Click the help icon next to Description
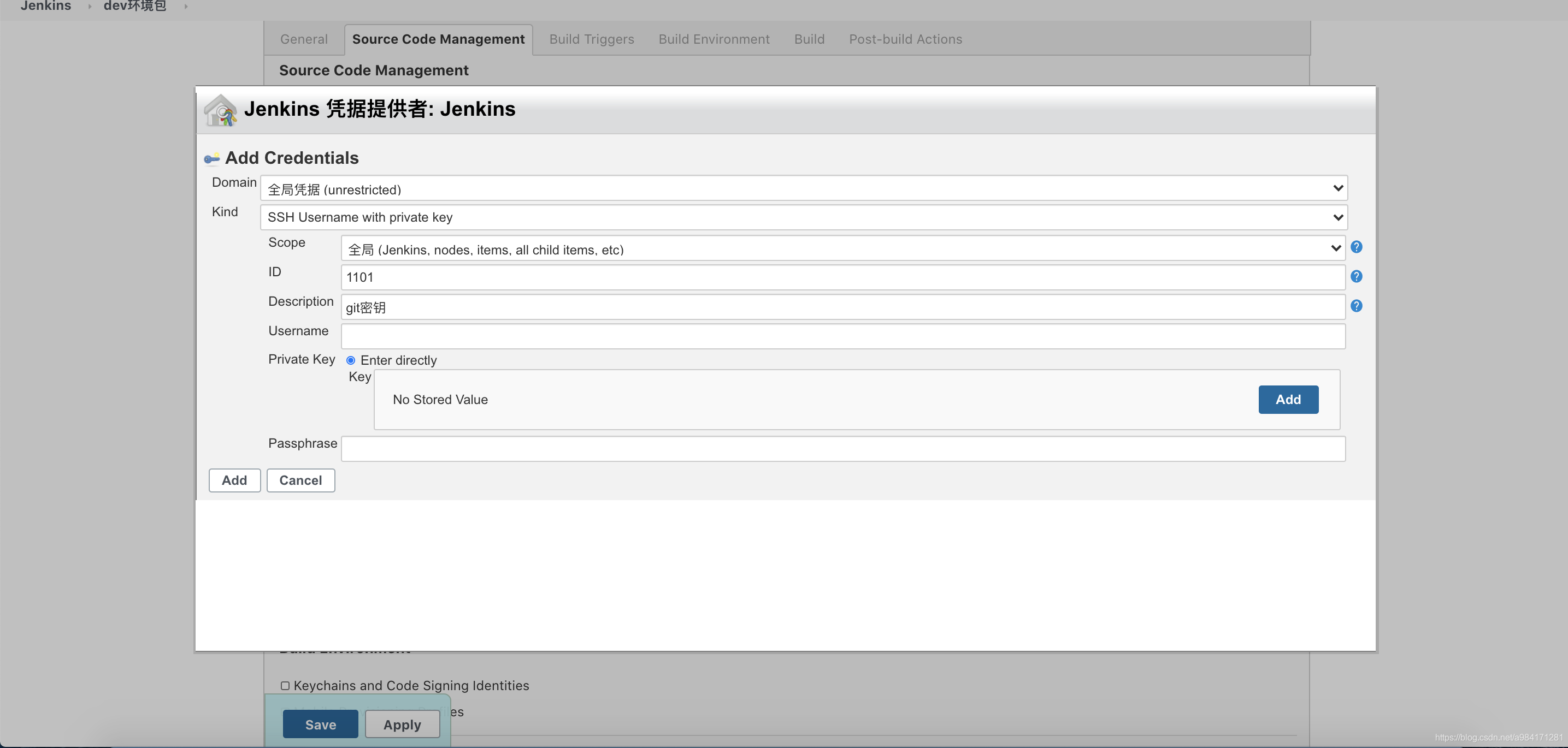 pyautogui.click(x=1356, y=306)
